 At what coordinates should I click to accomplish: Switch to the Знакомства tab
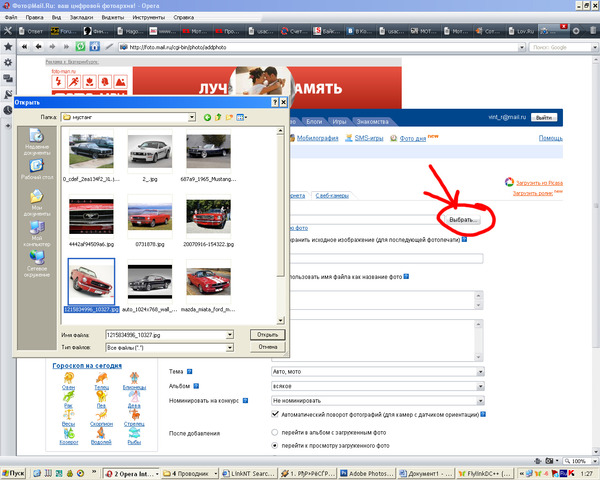coord(372,121)
